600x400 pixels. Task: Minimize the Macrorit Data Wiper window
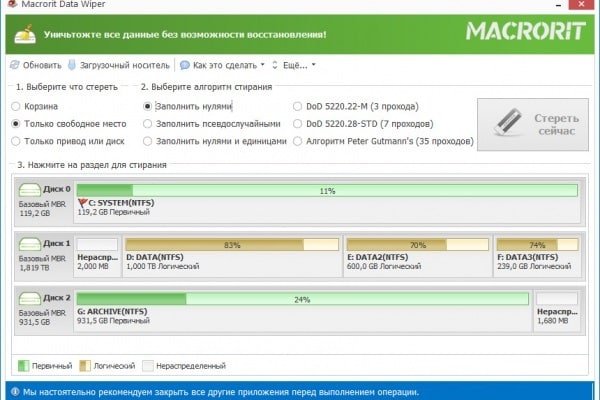[558, 5]
